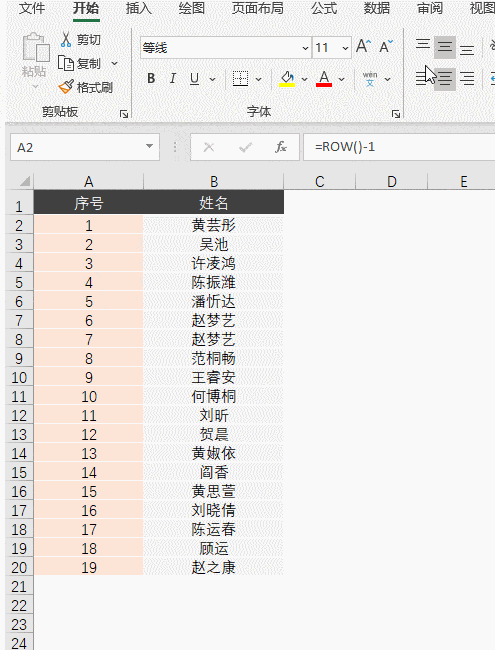Viewport: 495px width, 650px height.
Task: Open the font name dropdown (等线)
Action: coord(305,48)
